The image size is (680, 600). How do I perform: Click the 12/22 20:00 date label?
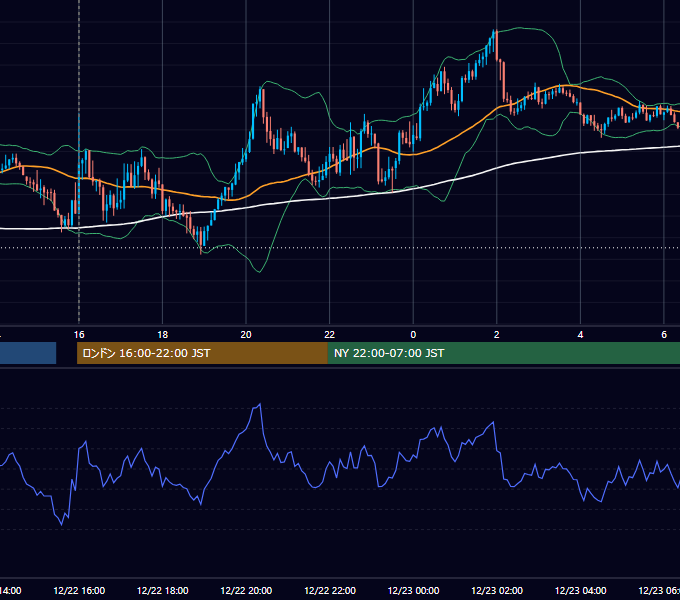246,590
